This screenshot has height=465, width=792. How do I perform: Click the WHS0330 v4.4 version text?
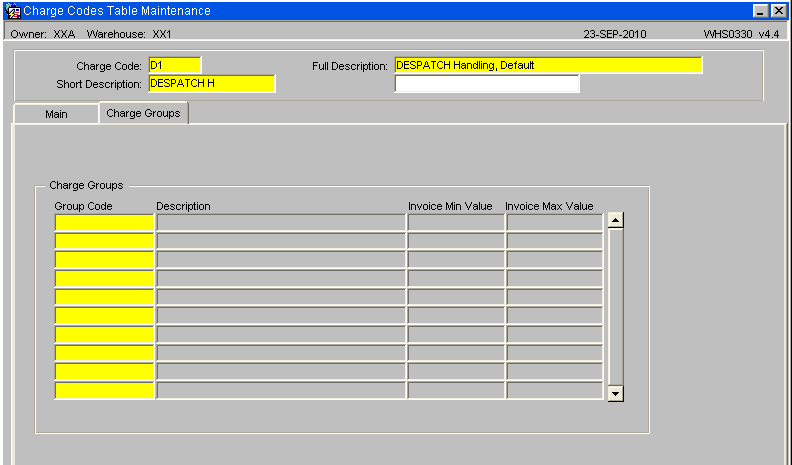(x=741, y=34)
